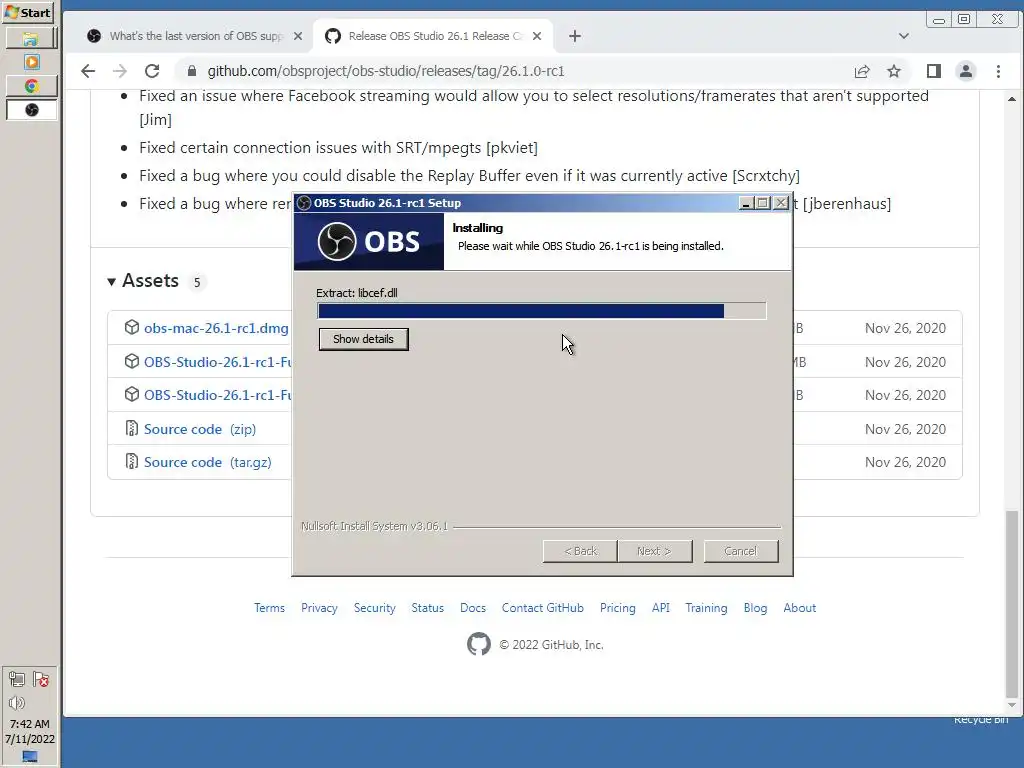The height and width of the screenshot is (768, 1024).
Task: Open the Action Center flag tray icon
Action: tap(41, 679)
